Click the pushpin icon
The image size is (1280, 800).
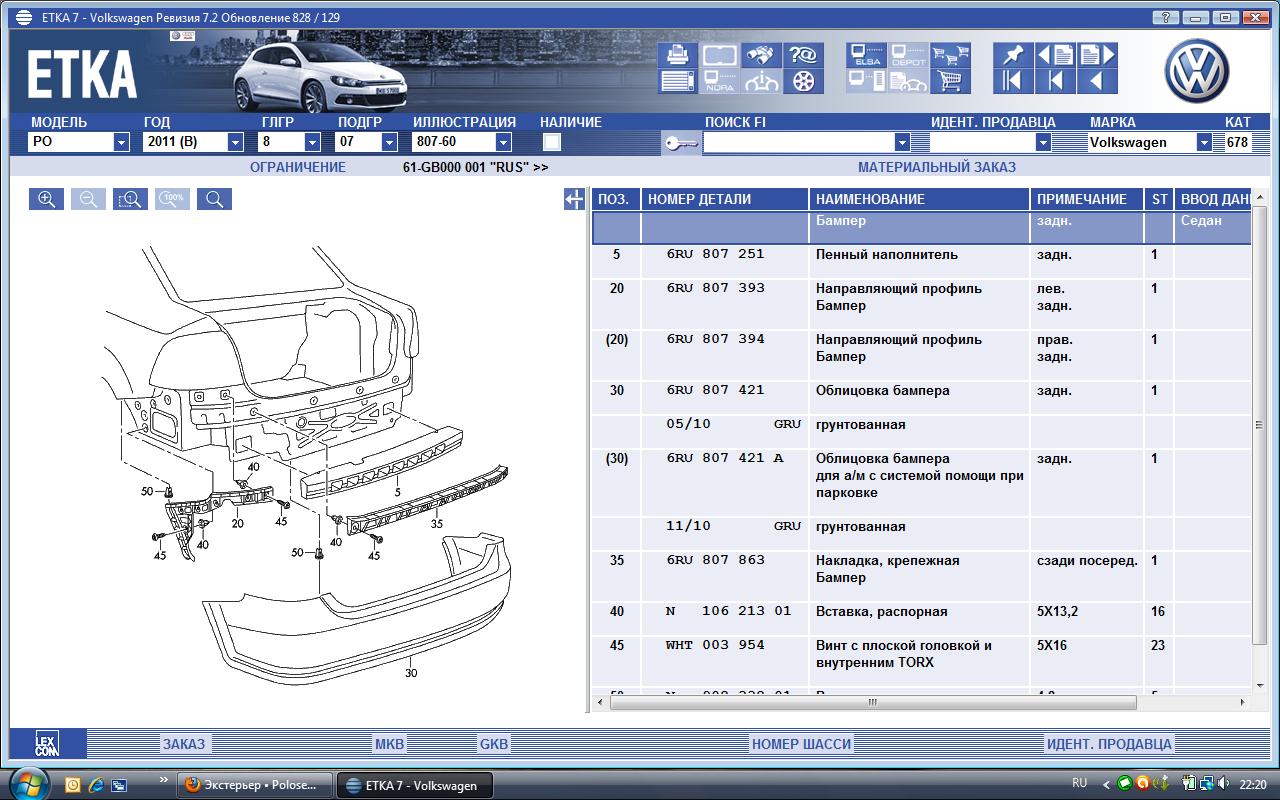[1012, 55]
